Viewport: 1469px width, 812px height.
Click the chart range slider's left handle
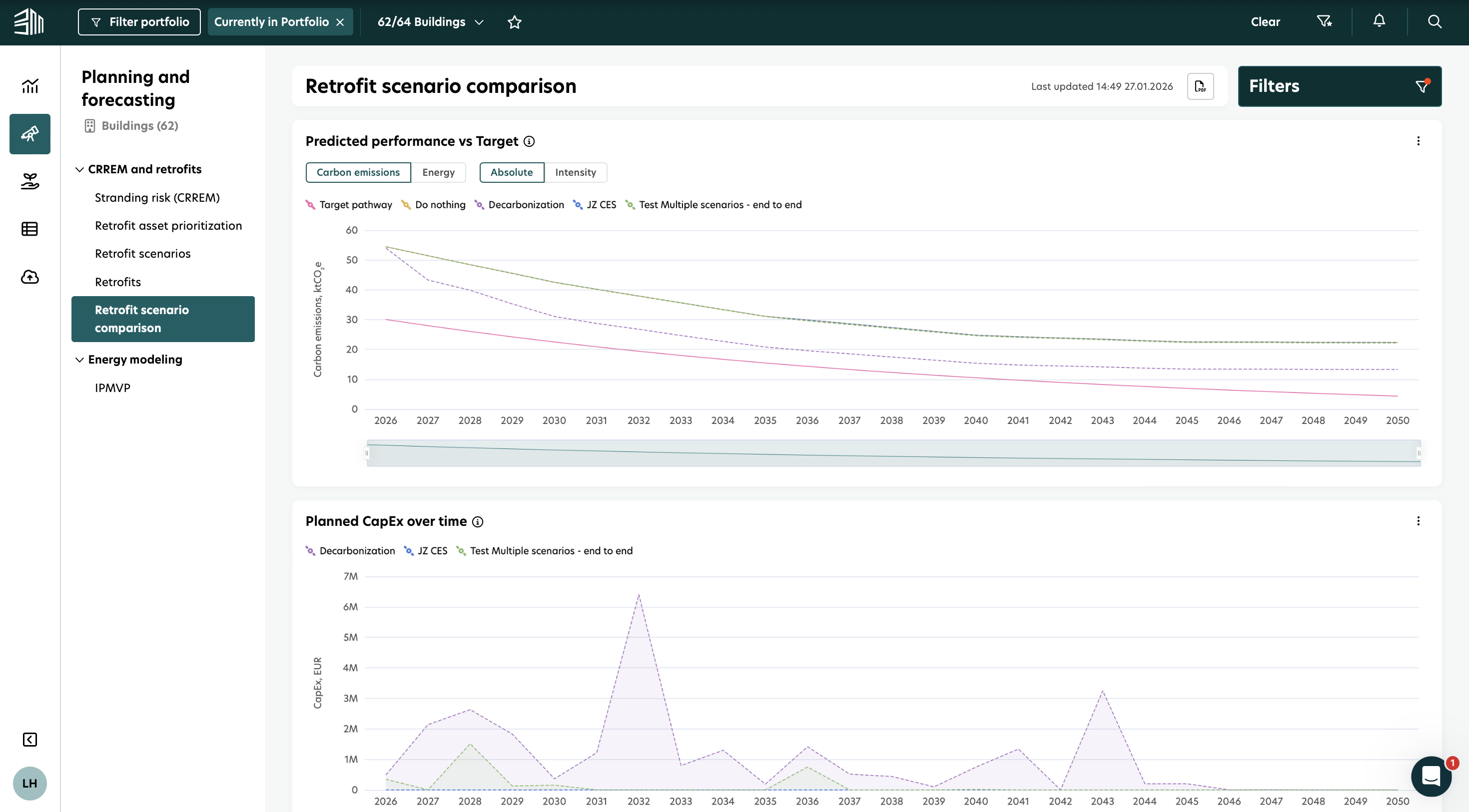point(367,453)
